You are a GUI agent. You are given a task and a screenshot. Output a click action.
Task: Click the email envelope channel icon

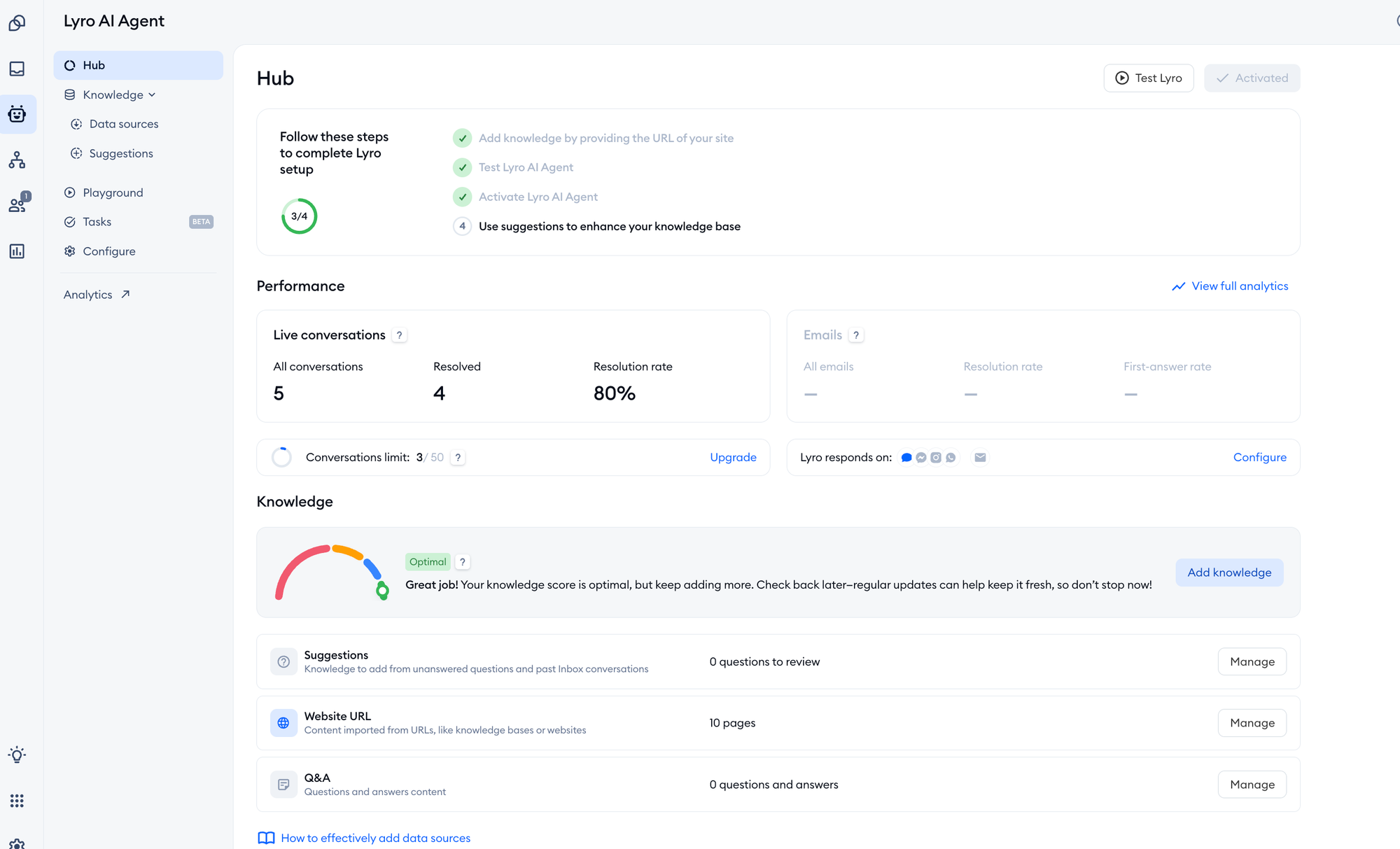(980, 458)
